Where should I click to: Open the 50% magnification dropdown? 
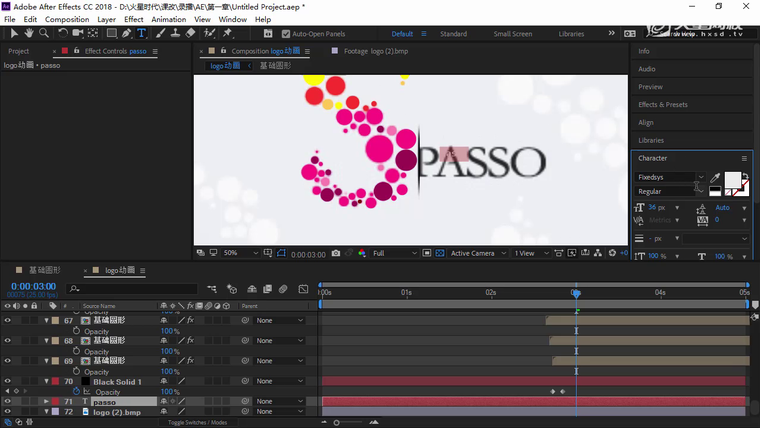tap(241, 254)
